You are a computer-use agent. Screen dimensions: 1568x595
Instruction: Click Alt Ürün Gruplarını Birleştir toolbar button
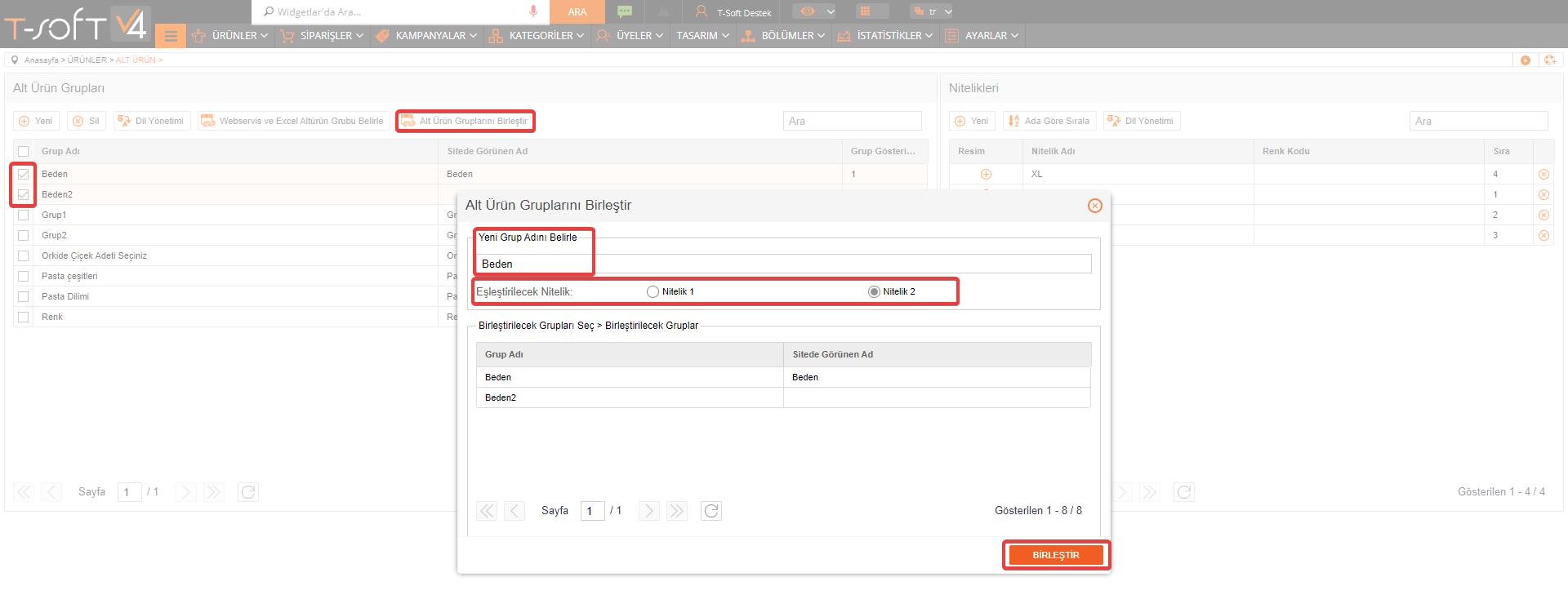tap(465, 121)
